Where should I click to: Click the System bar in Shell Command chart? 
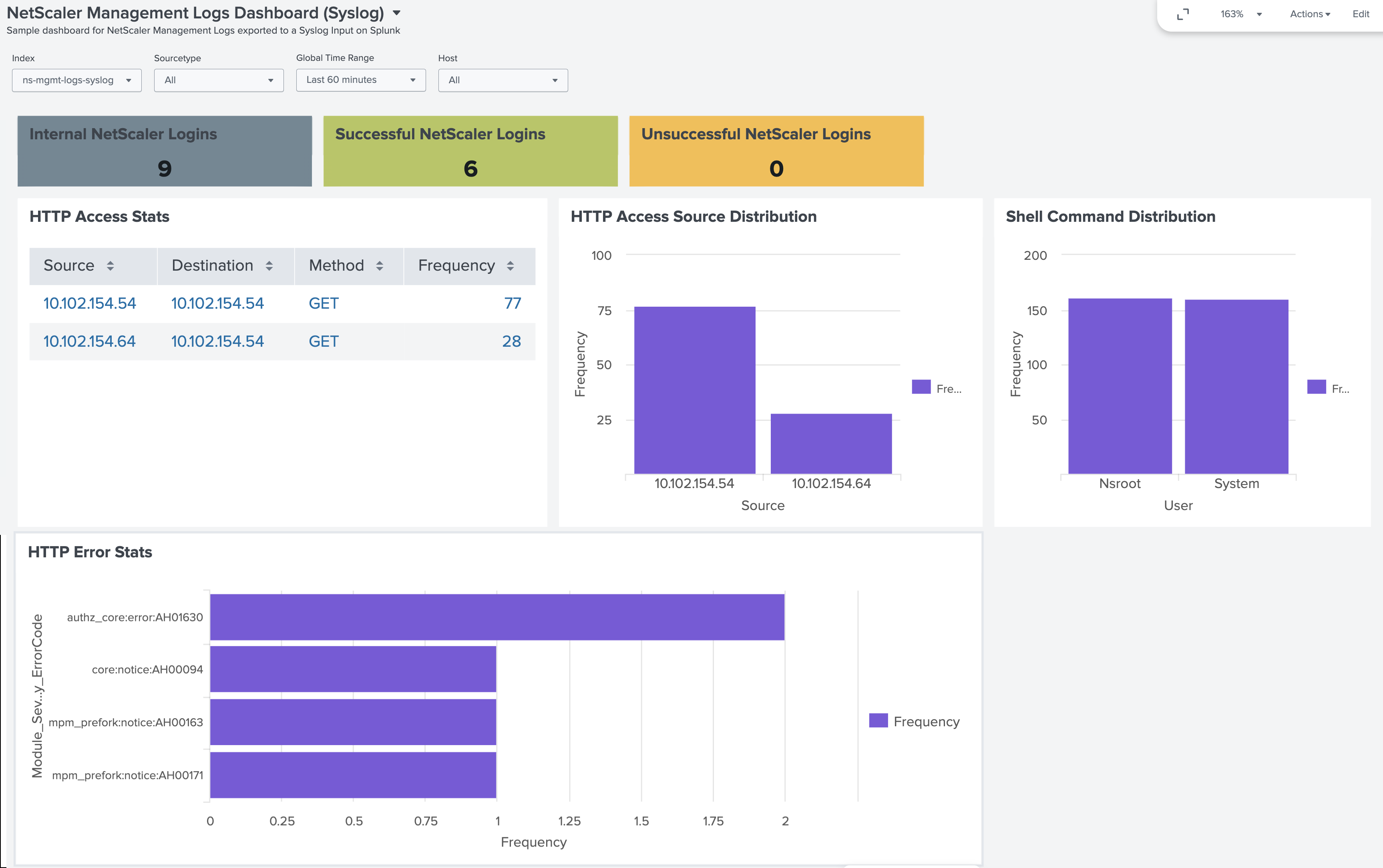click(x=1236, y=386)
